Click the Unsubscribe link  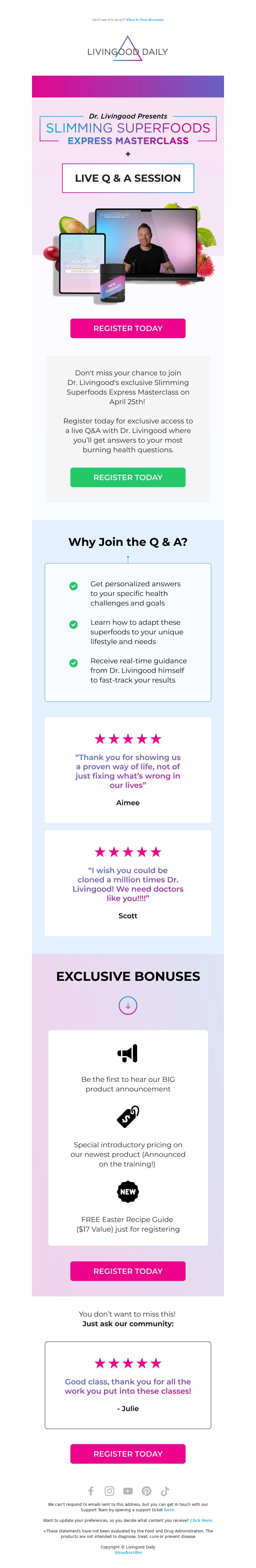(x=128, y=1552)
